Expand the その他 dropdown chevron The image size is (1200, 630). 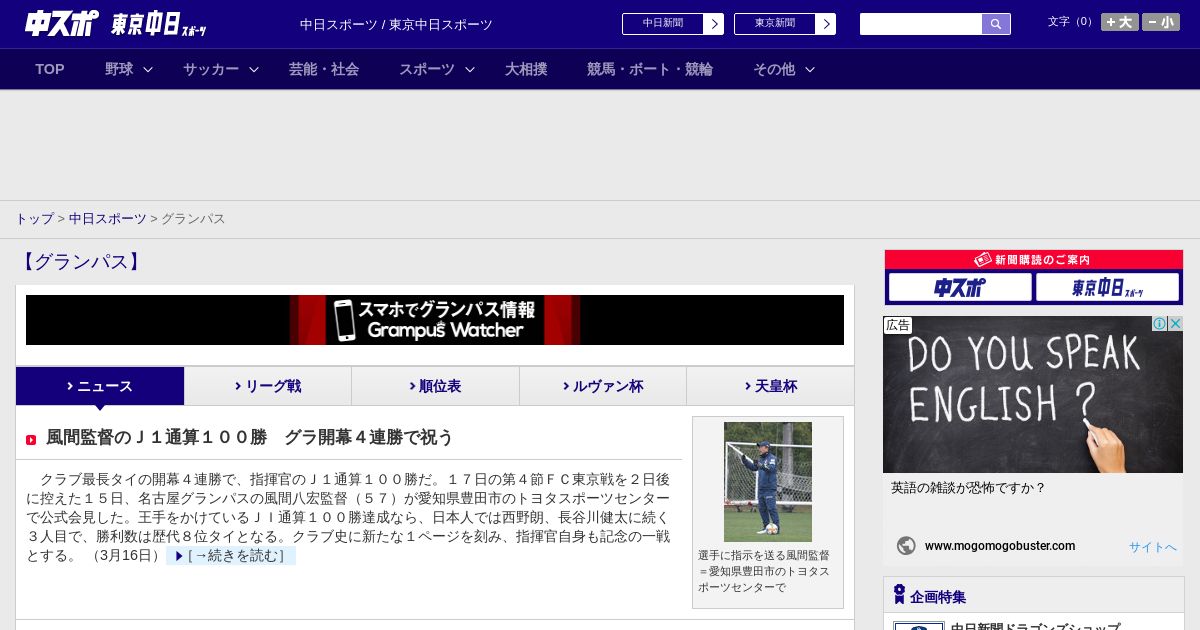tap(810, 69)
